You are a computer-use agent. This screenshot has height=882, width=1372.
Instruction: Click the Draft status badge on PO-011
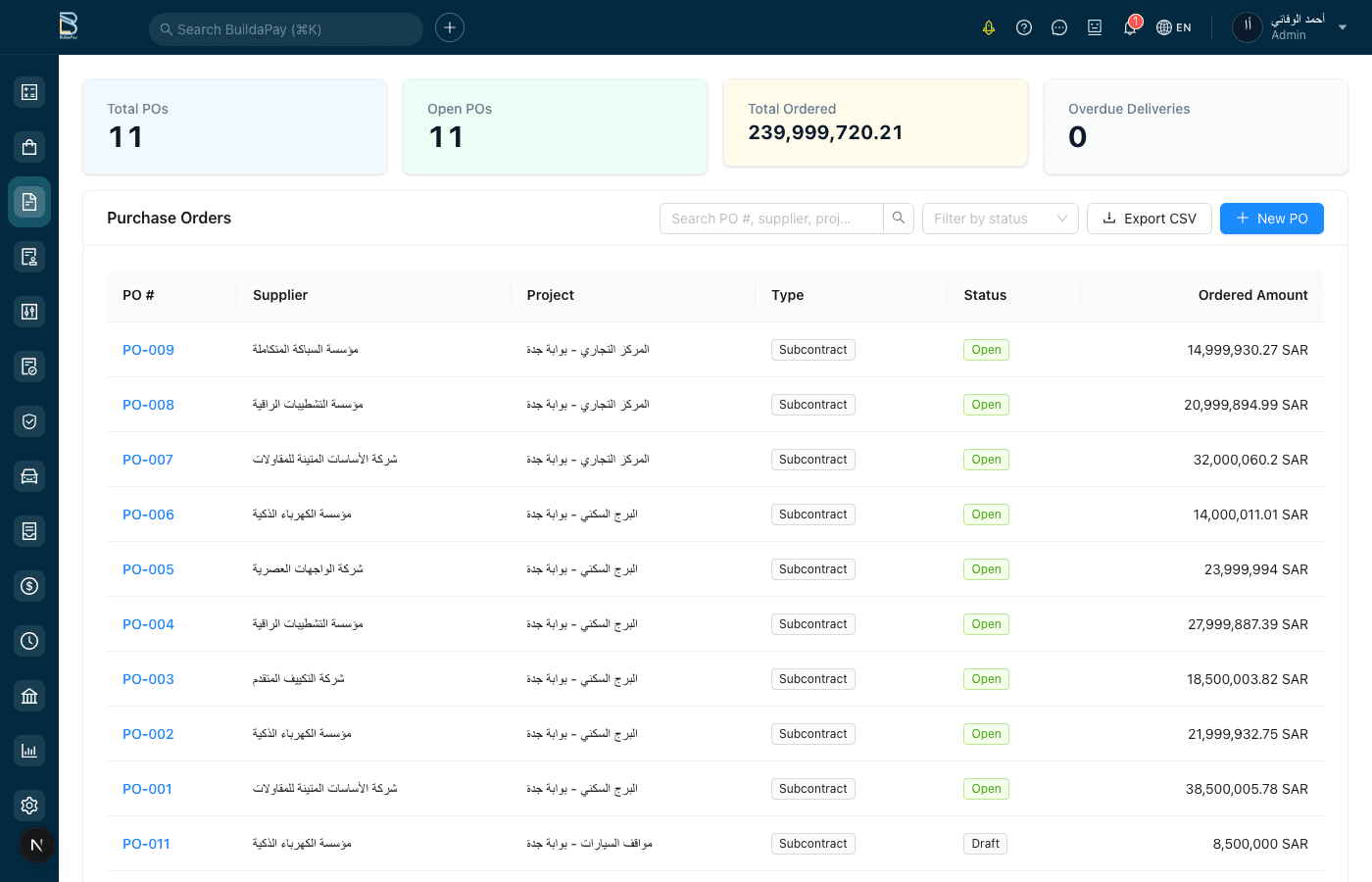tap(985, 843)
